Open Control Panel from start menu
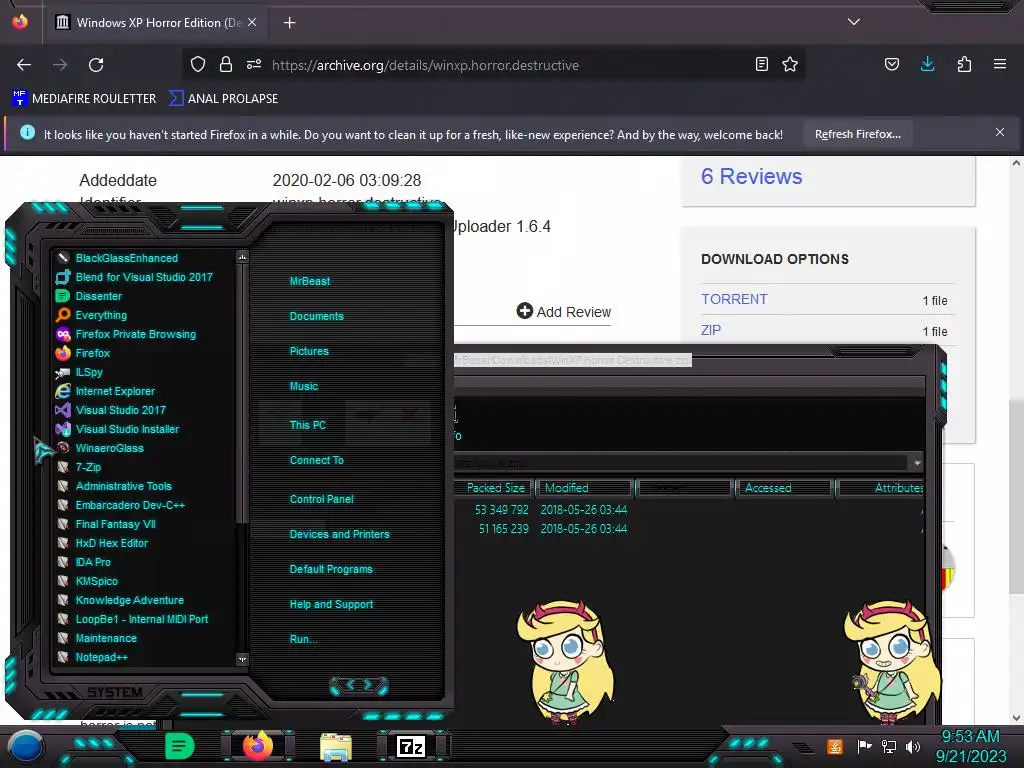This screenshot has height=768, width=1024. point(321,499)
